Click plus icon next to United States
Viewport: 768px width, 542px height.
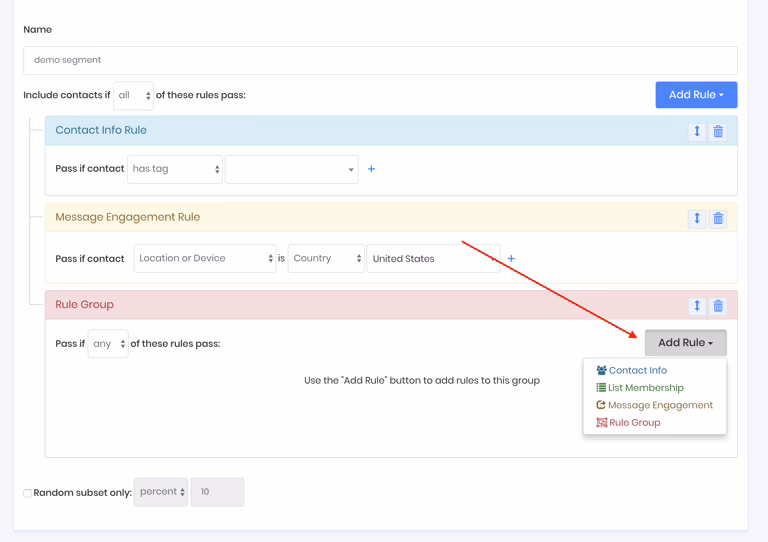511,259
